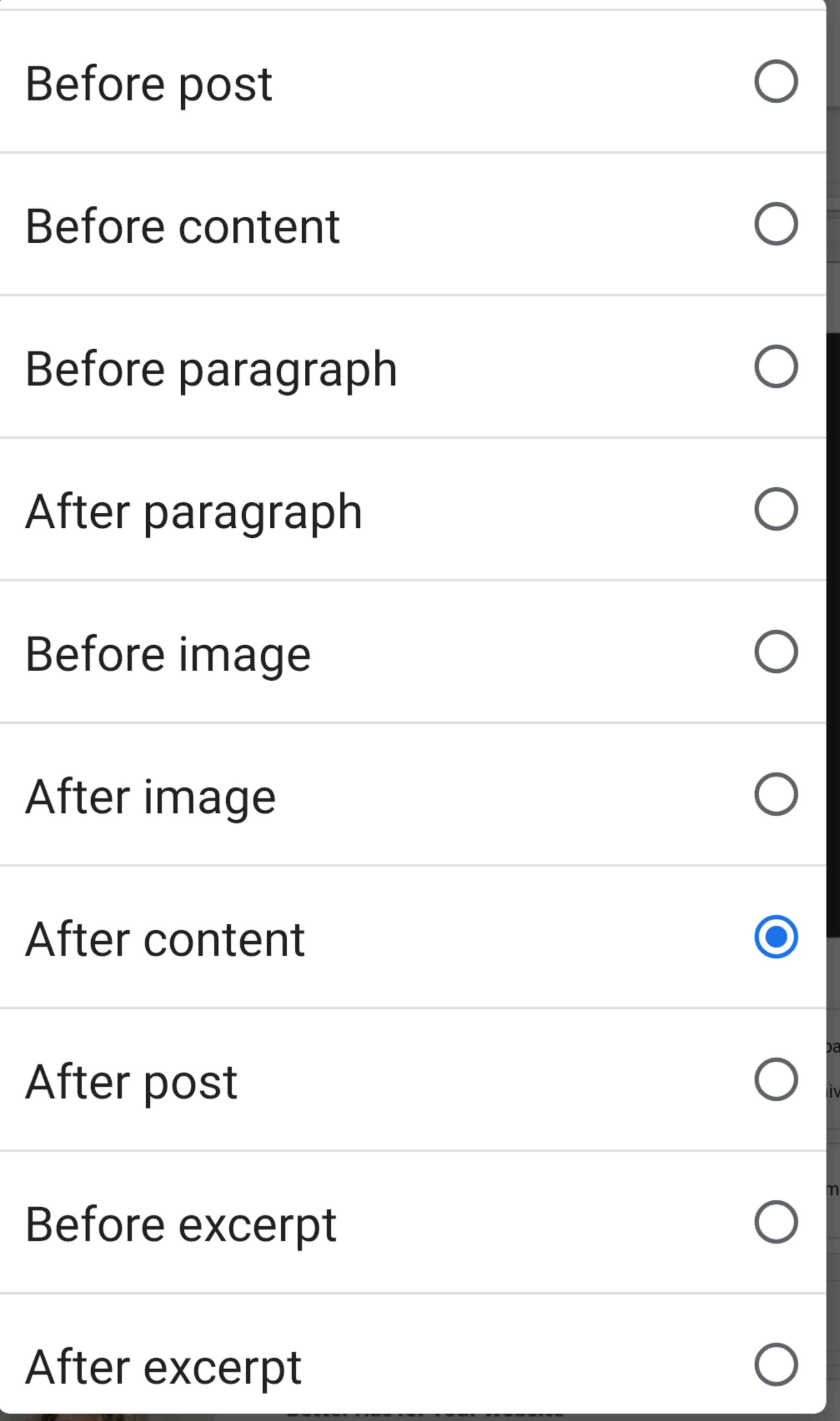Pick the Before image radio button
The height and width of the screenshot is (1421, 840).
pos(776,652)
